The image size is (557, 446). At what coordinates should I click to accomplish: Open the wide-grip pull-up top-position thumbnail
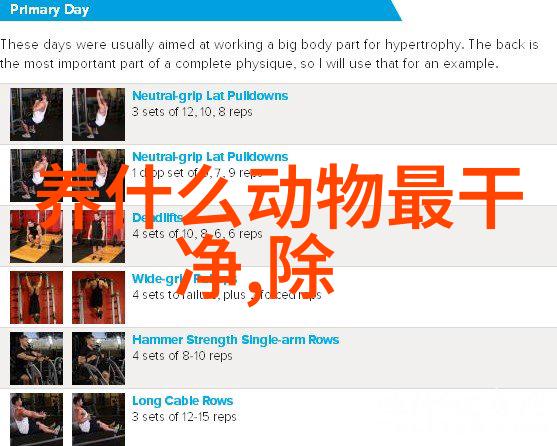(98, 298)
